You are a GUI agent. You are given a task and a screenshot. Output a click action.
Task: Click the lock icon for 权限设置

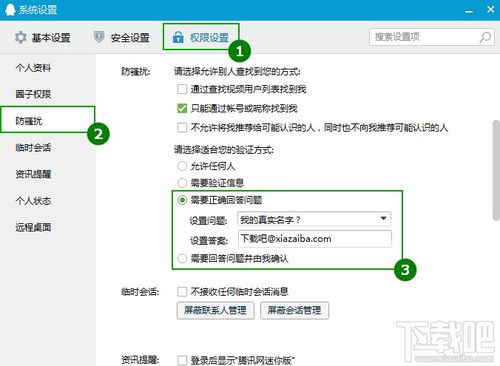pyautogui.click(x=178, y=37)
